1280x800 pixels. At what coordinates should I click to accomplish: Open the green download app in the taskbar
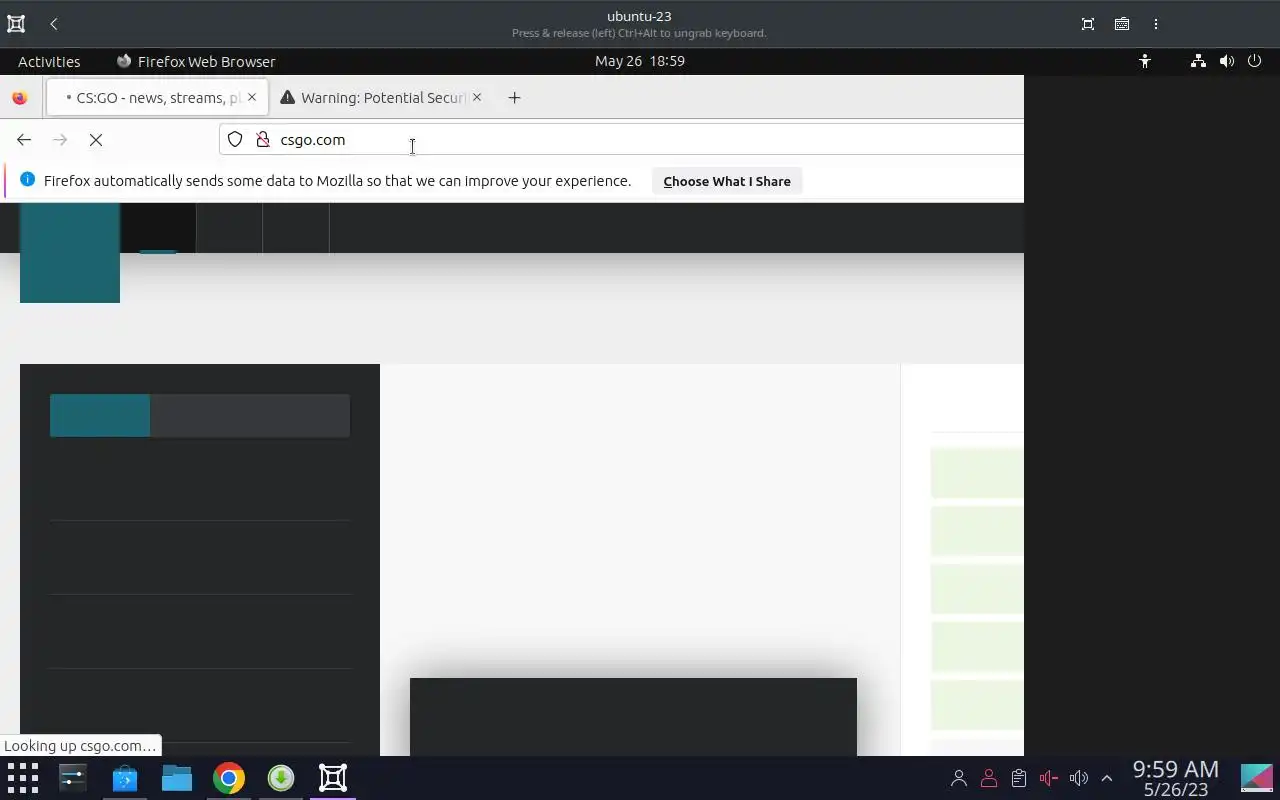[x=281, y=778]
